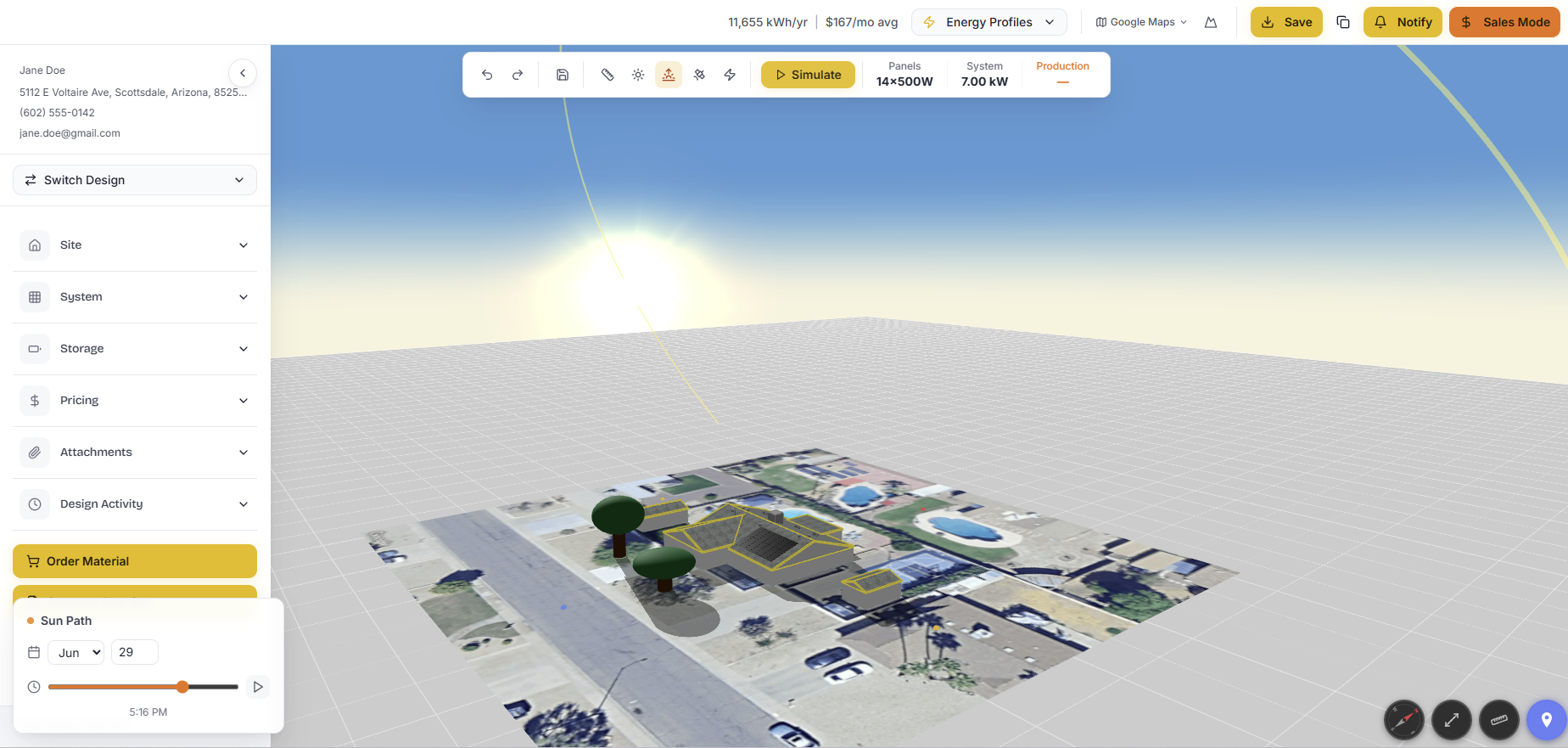
Task: Click the lightning bolt icon in toolbar
Action: coord(730,75)
